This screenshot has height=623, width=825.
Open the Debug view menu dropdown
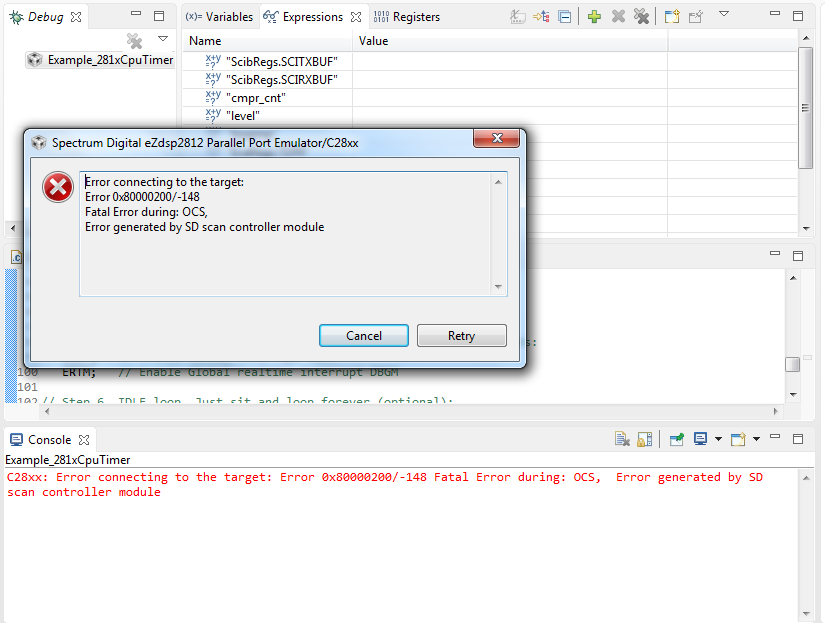pos(163,38)
